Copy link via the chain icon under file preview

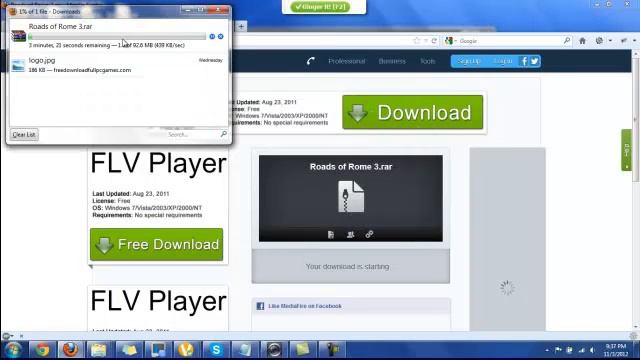(x=369, y=234)
